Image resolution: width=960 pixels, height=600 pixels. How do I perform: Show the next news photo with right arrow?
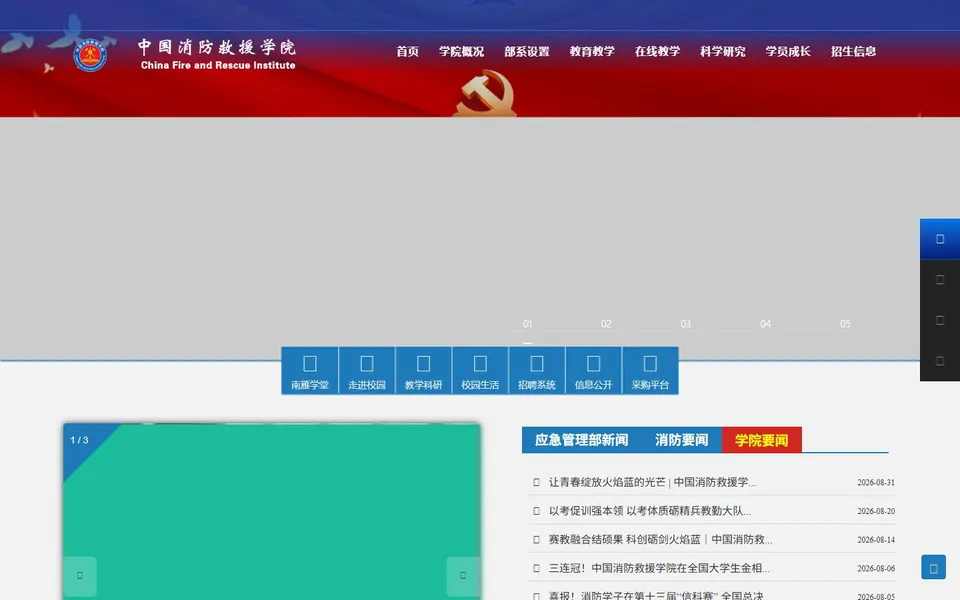tap(463, 576)
